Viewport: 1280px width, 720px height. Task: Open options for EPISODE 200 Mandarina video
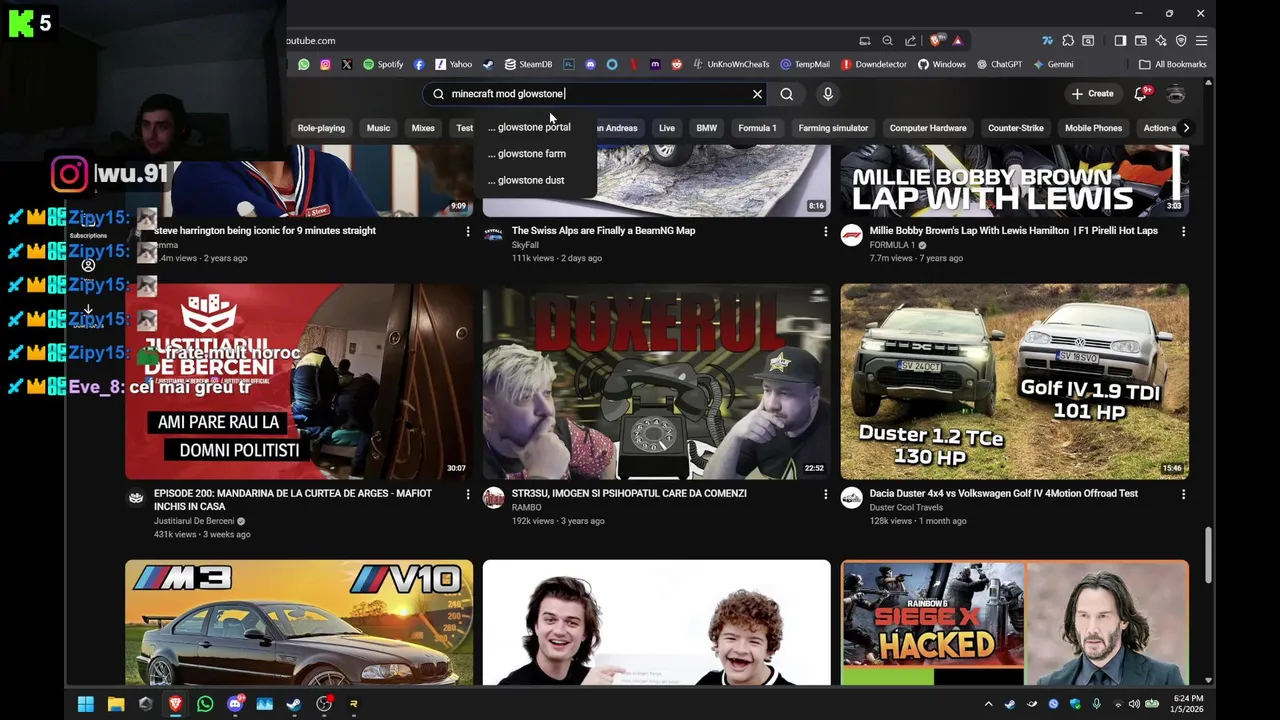(x=467, y=495)
